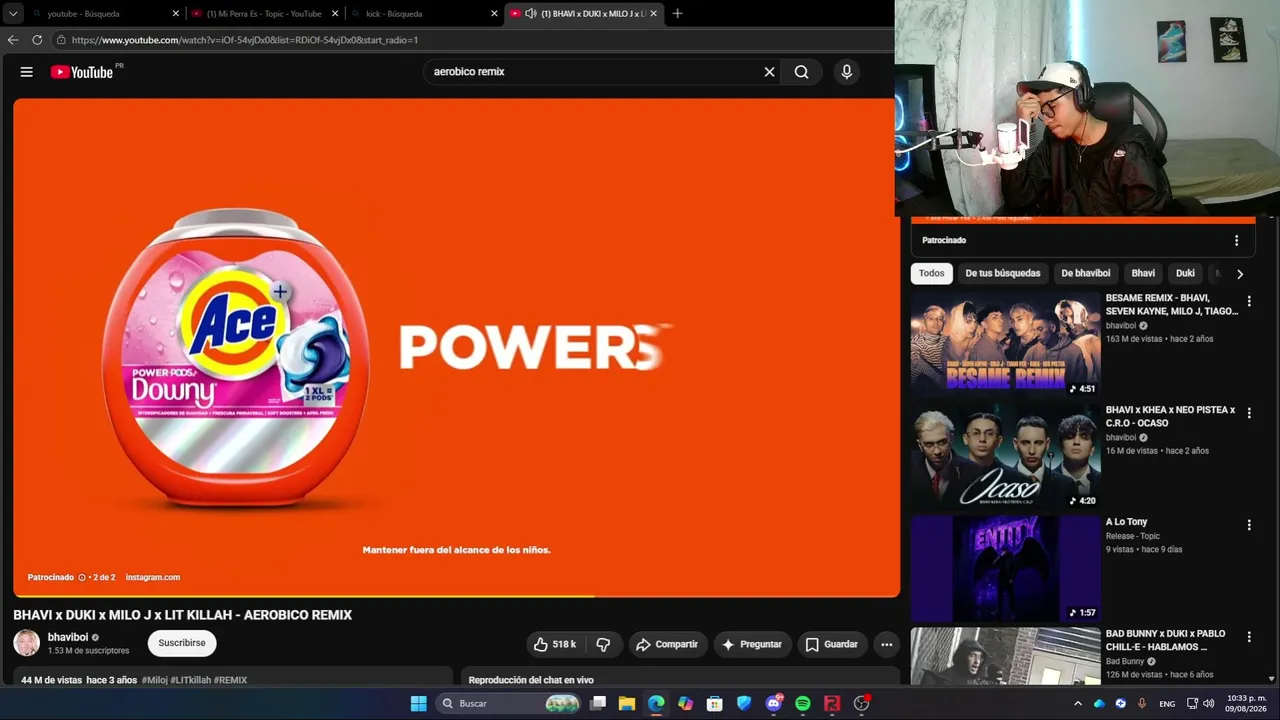This screenshot has height=720, width=1280.
Task: Mute audio on the BHAVI tab
Action: (530, 14)
